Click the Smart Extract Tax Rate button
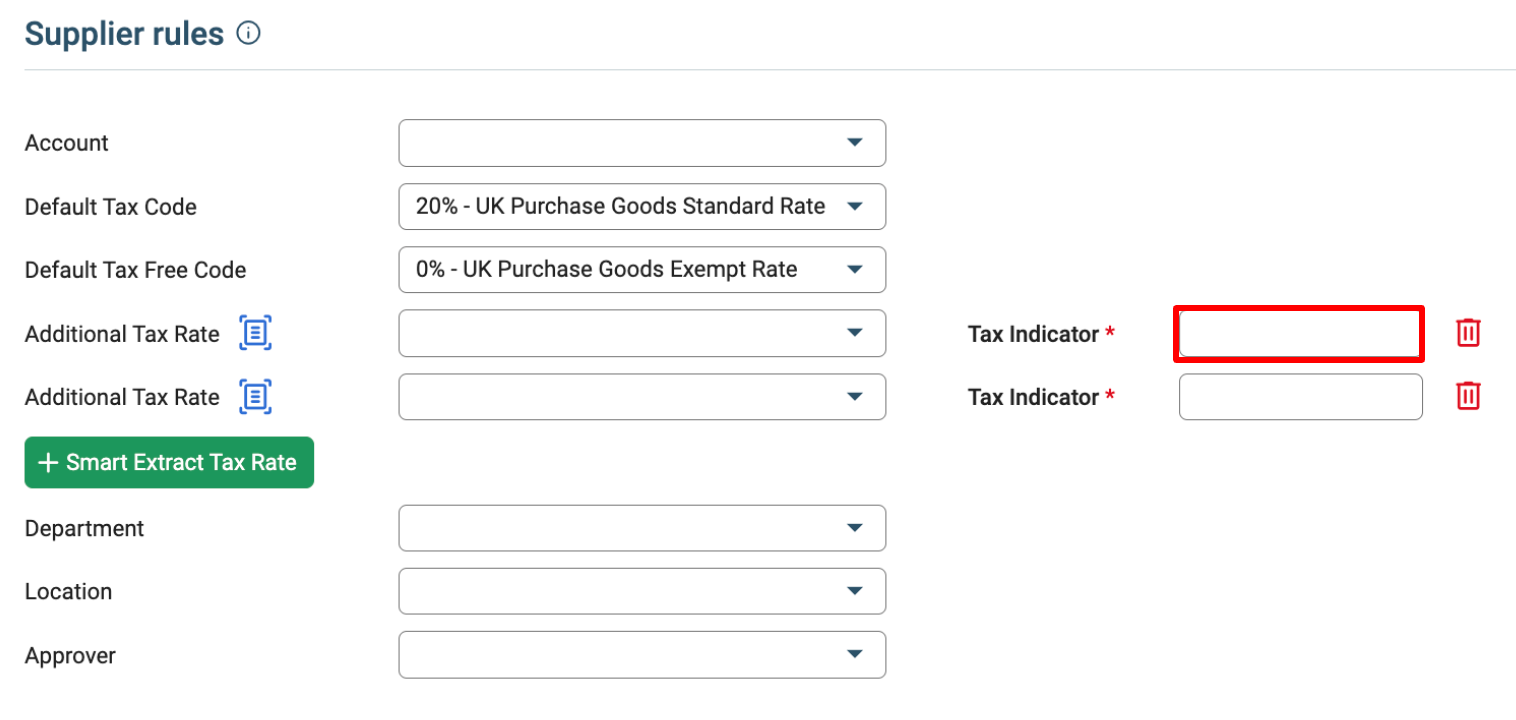 coord(169,463)
